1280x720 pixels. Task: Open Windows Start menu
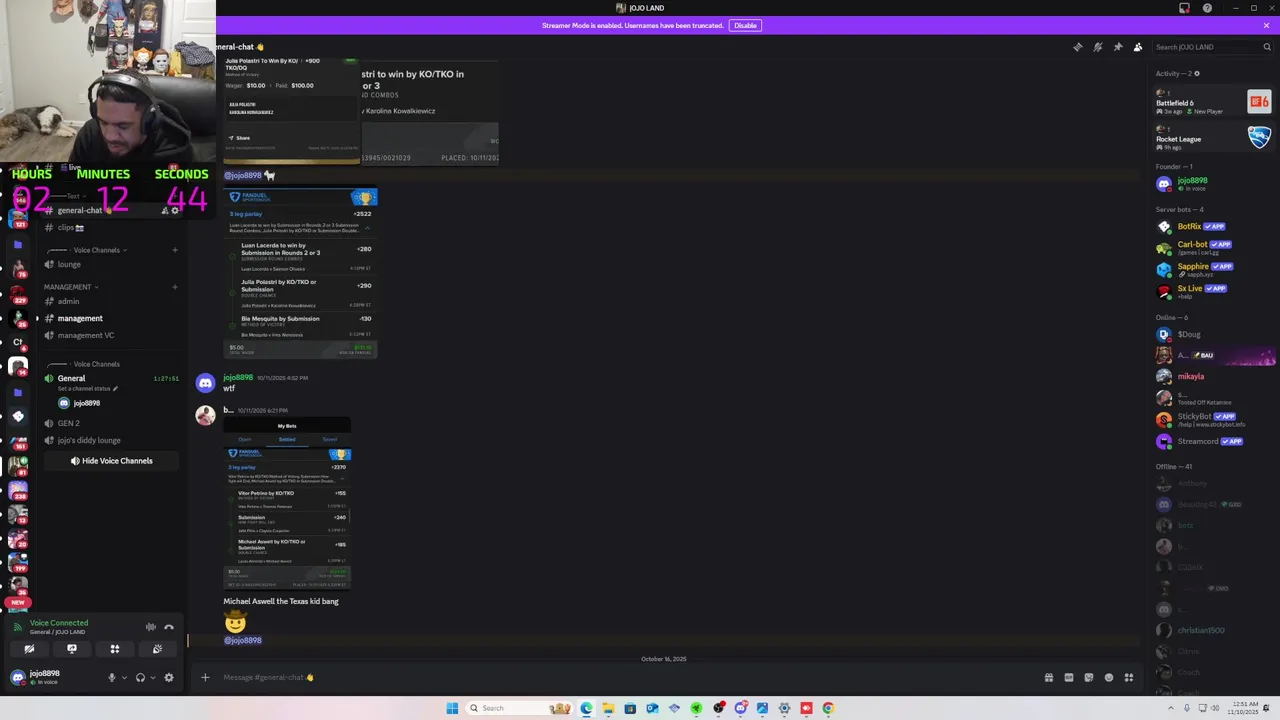coord(452,708)
